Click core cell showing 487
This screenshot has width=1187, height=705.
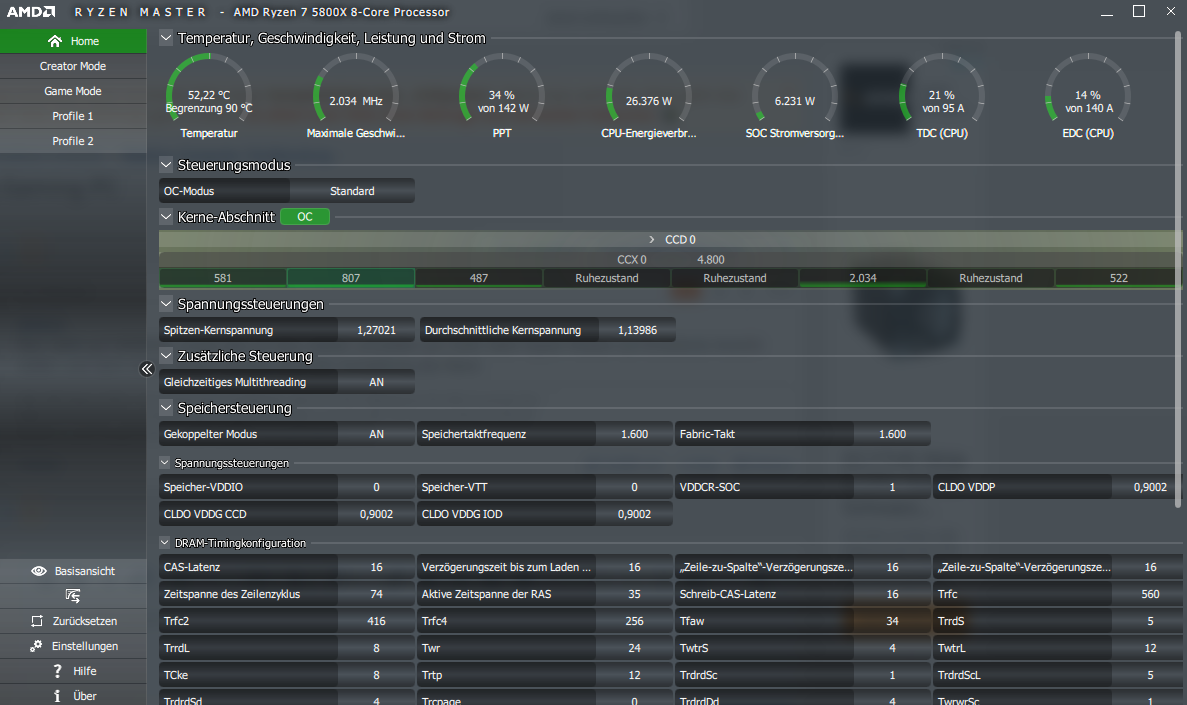478,278
